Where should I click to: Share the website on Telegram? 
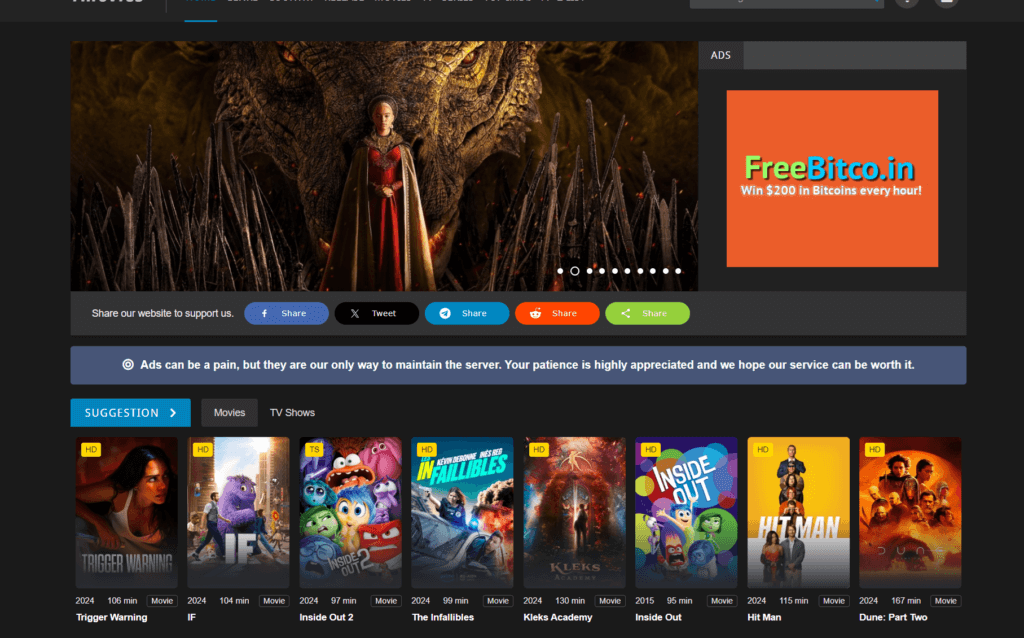(x=466, y=313)
